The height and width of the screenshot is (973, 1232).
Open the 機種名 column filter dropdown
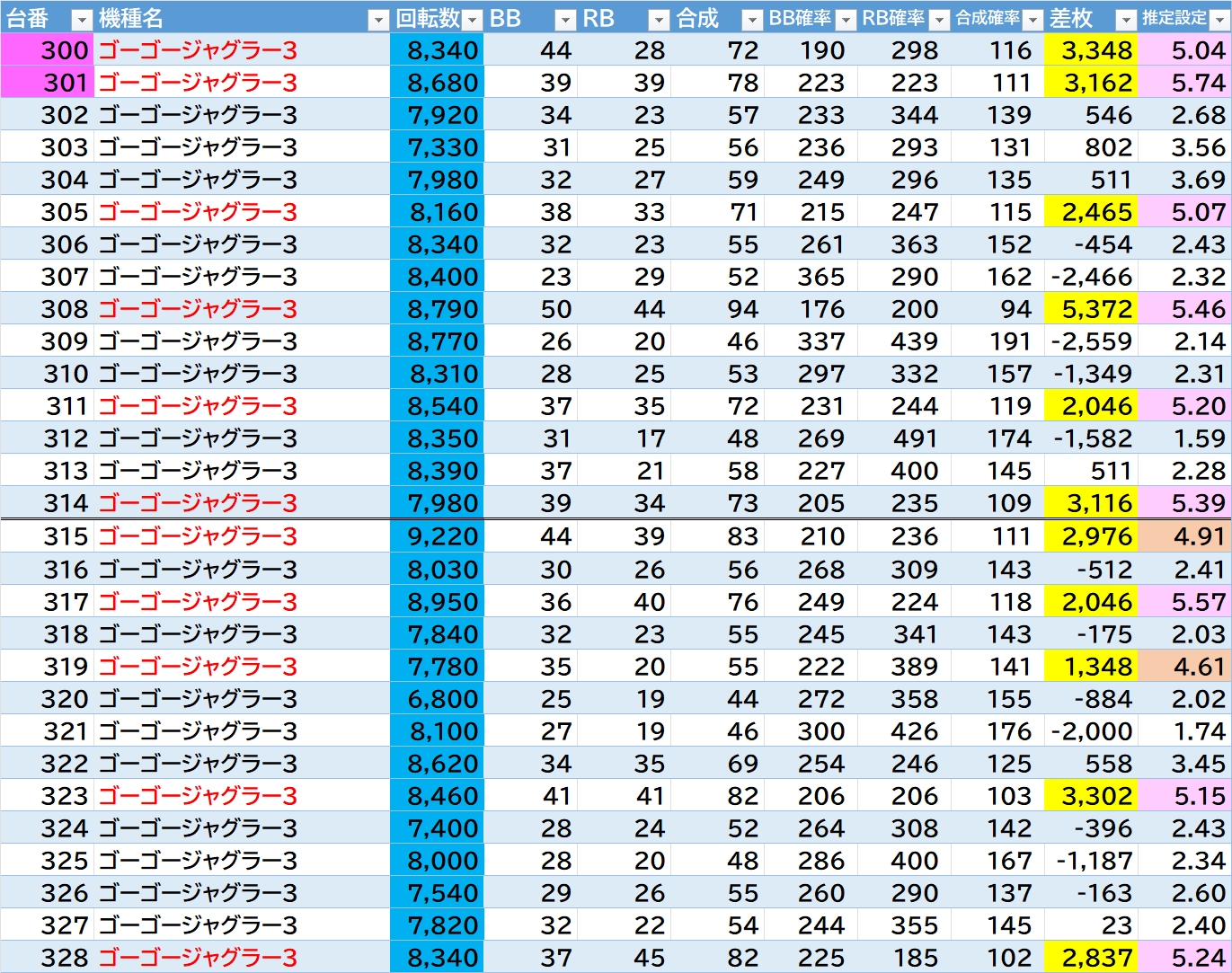(x=378, y=20)
